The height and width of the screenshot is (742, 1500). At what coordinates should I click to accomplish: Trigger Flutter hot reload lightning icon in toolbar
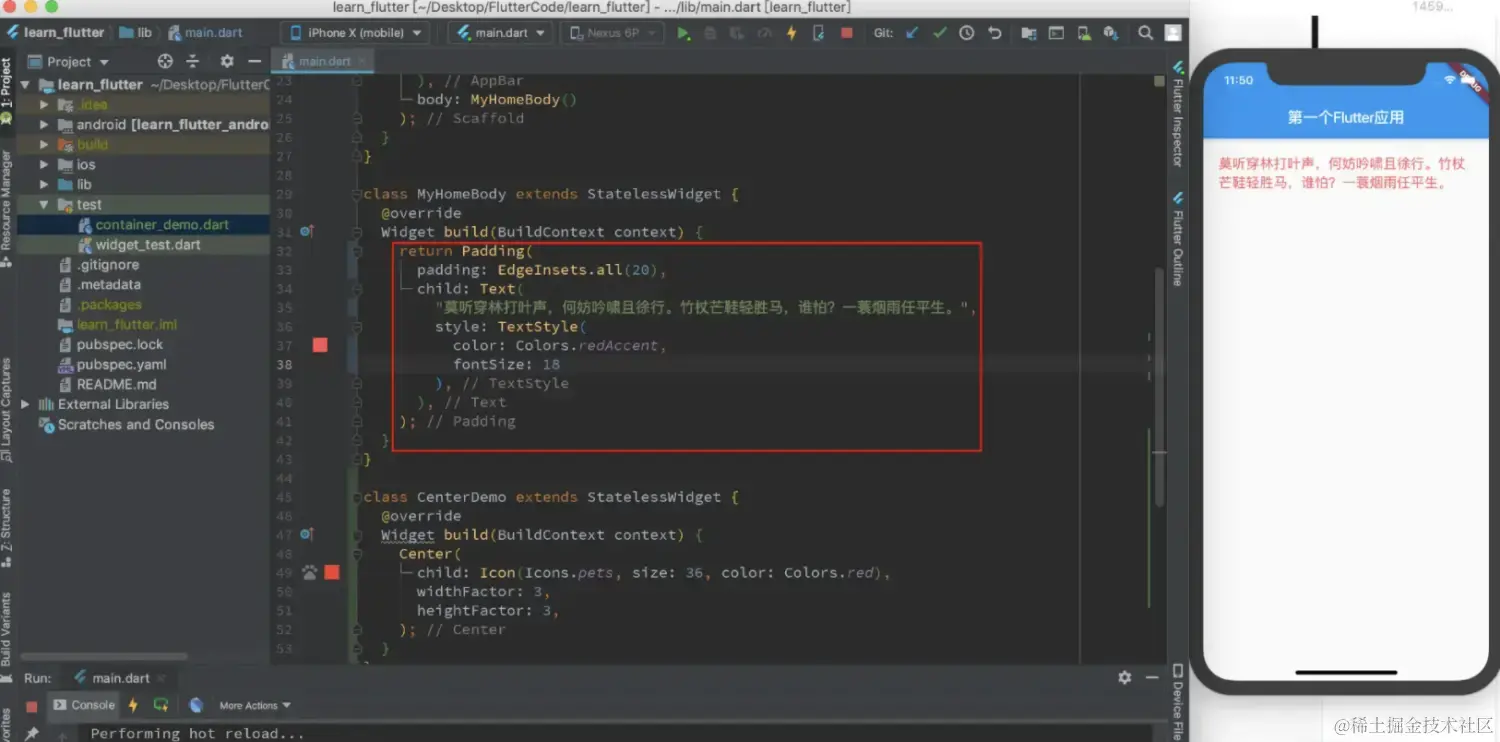click(x=792, y=33)
